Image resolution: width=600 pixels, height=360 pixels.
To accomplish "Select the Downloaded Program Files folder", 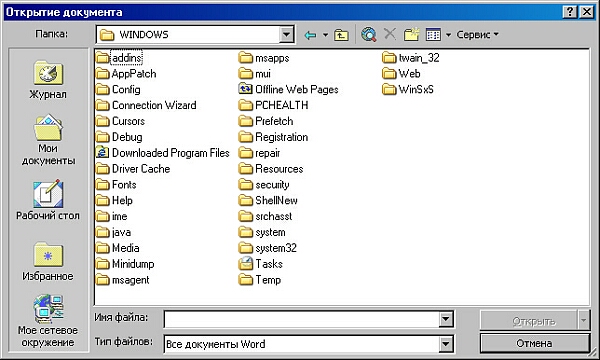I will [x=163, y=153].
